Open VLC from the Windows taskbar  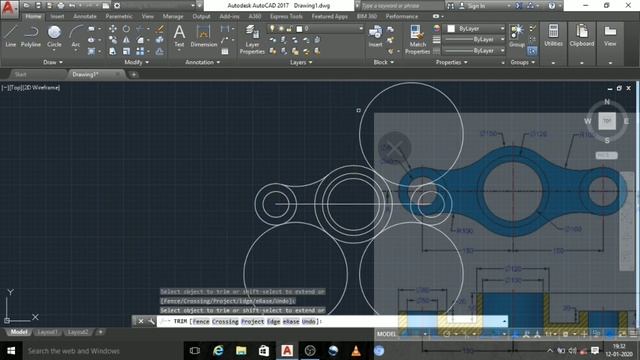[x=356, y=351]
